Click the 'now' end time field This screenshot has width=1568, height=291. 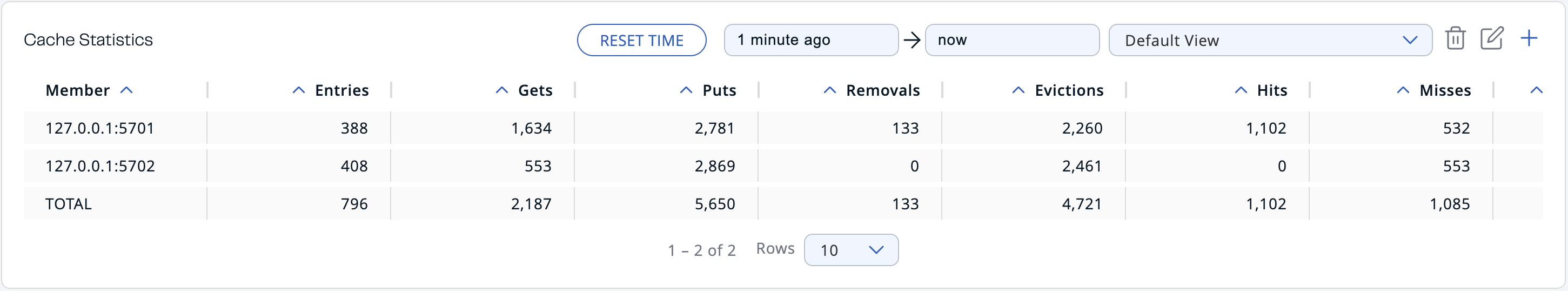click(1011, 40)
